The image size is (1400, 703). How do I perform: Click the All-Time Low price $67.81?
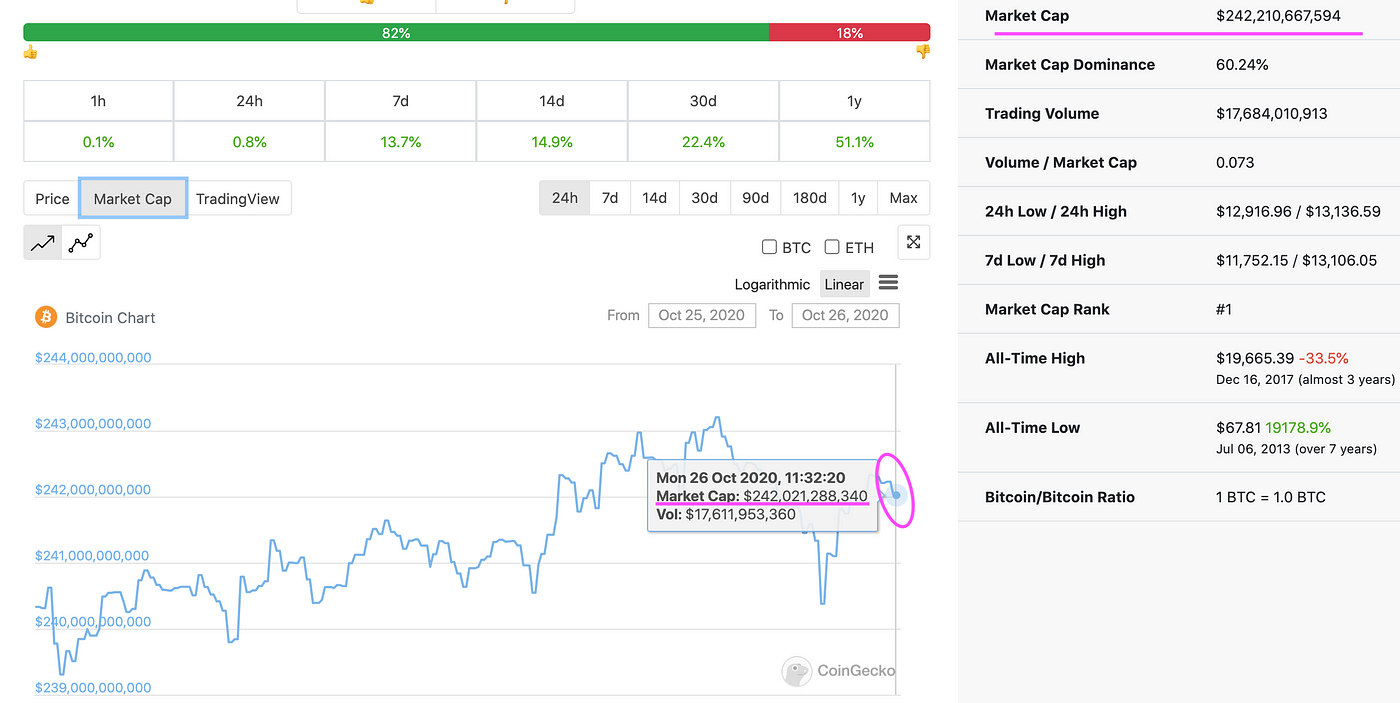(1238, 427)
